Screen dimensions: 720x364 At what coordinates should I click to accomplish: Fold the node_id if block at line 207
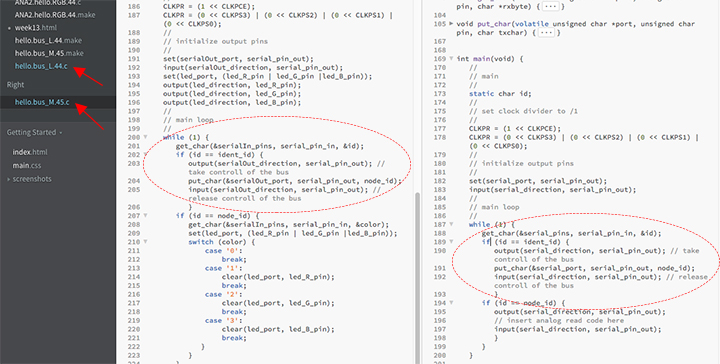(145, 216)
